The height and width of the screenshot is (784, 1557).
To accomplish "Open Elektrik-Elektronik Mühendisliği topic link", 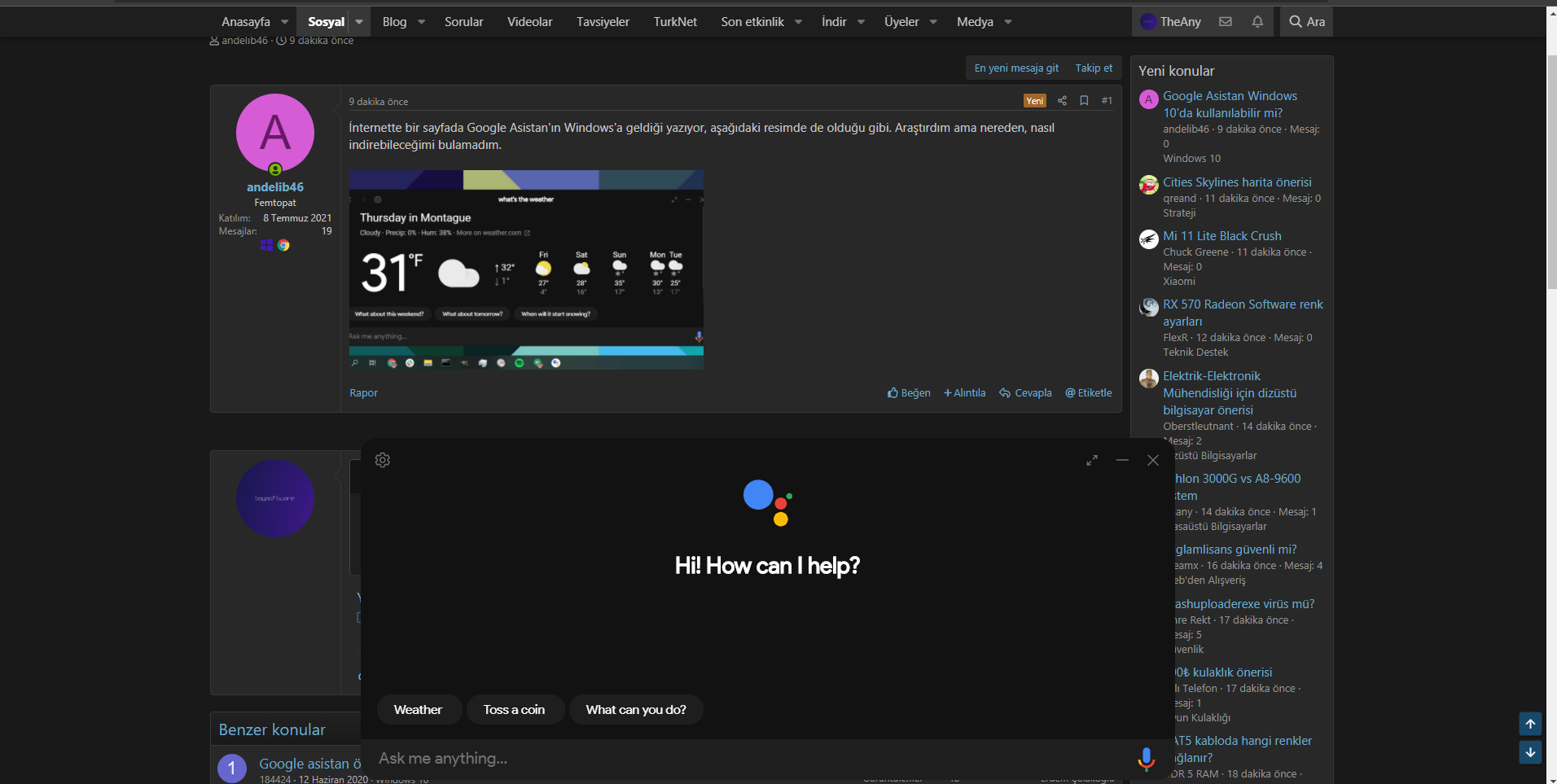I will tap(1230, 393).
